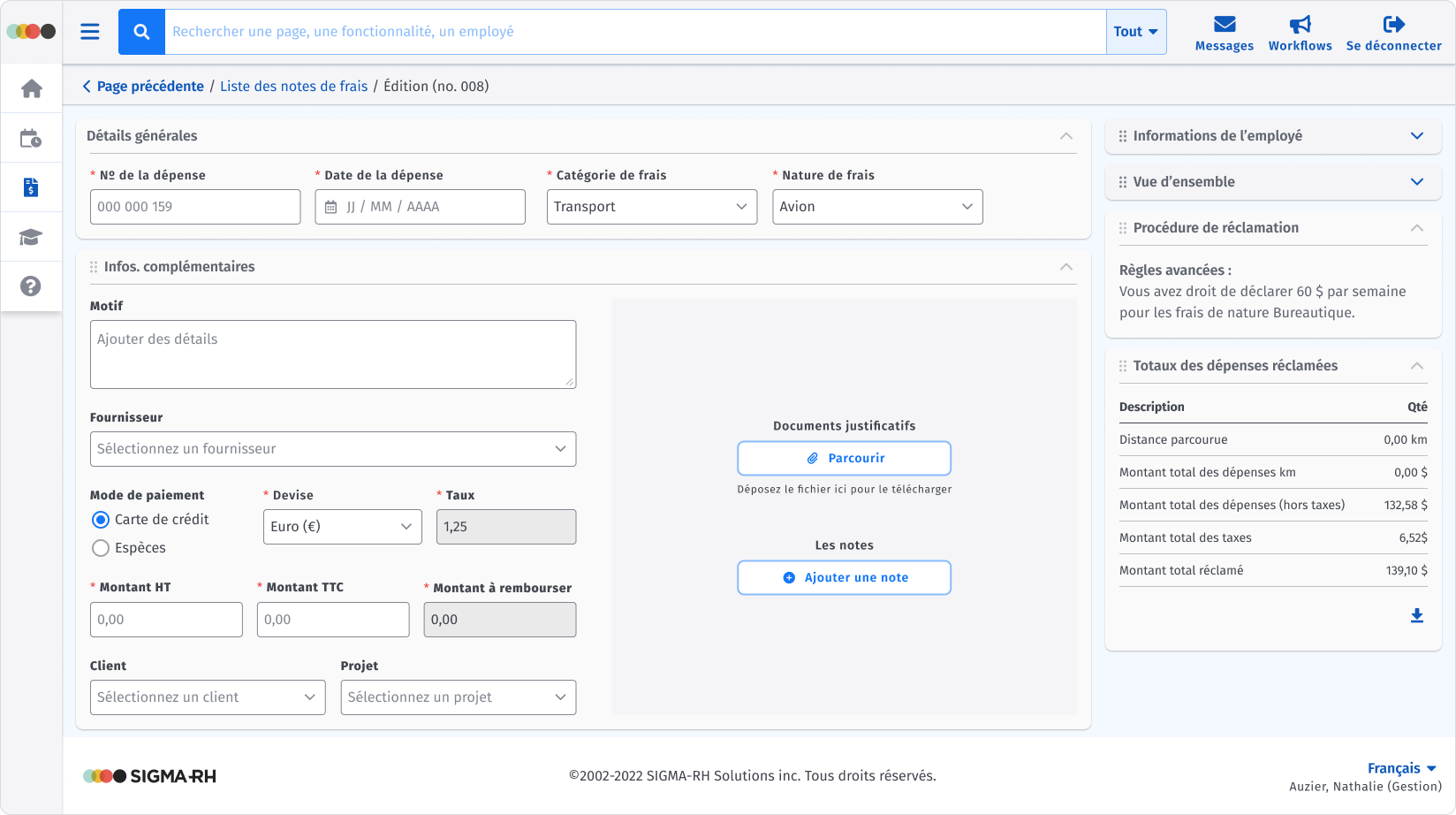Select Espèces as payment method
1456x815 pixels.
[x=101, y=548]
